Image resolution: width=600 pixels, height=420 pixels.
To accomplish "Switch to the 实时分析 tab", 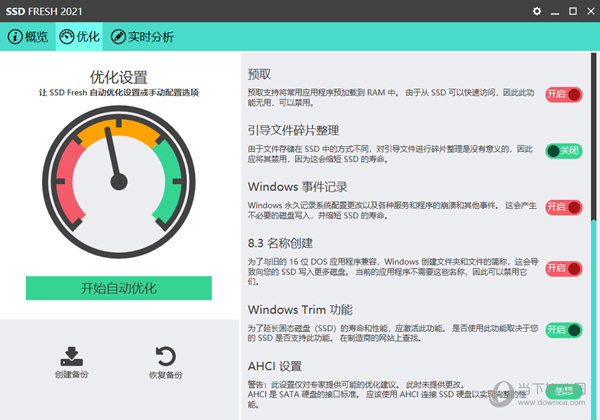I will point(142,37).
